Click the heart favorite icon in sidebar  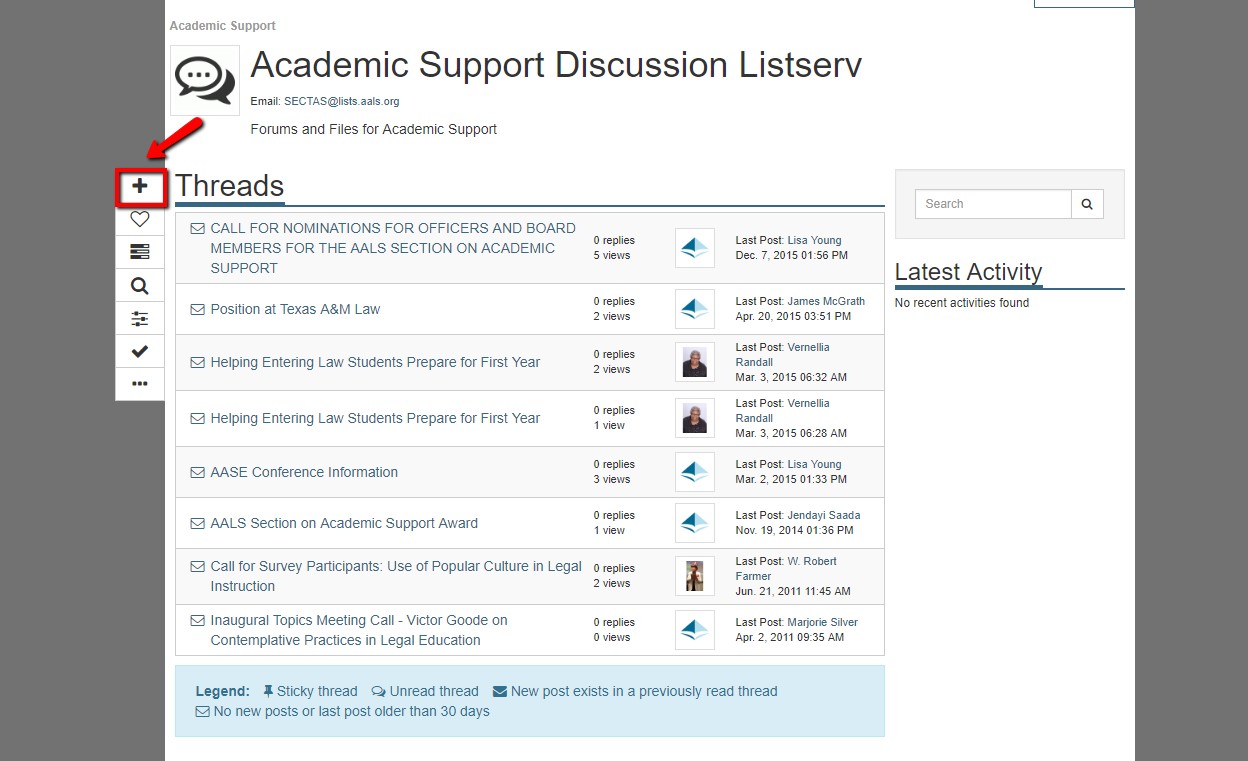(x=140, y=219)
